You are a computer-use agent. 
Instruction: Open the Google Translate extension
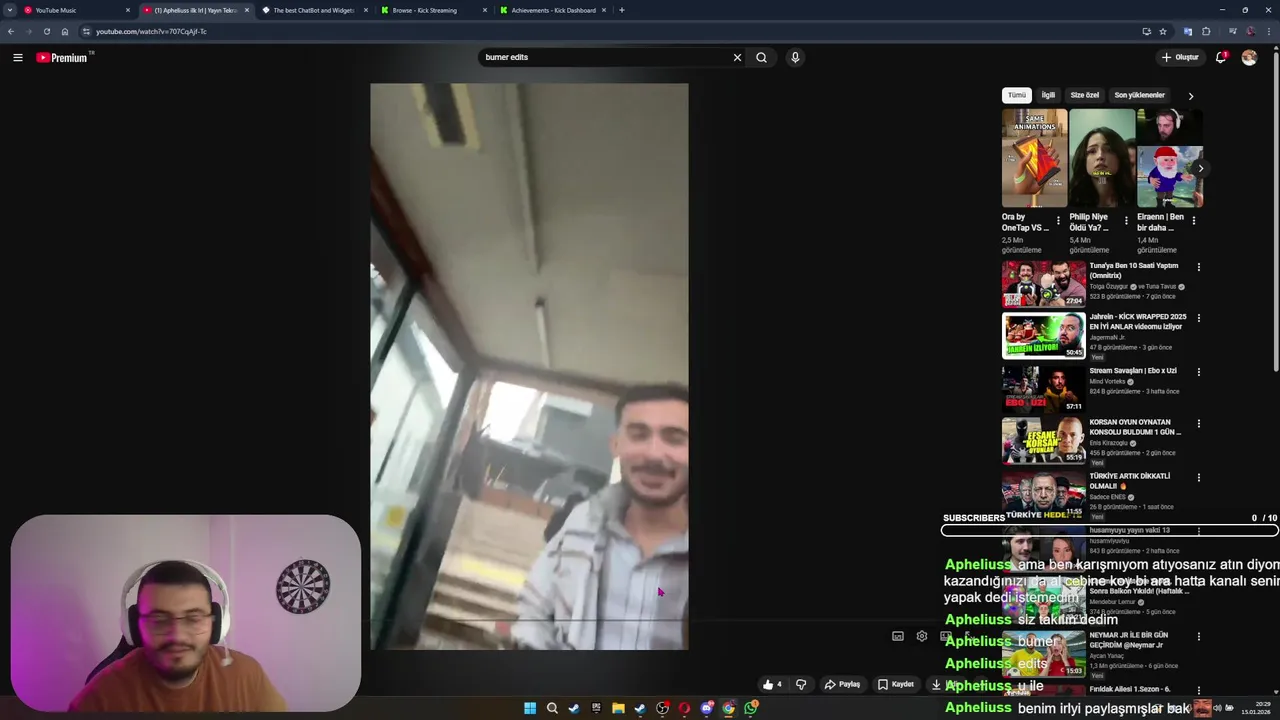coord(1188,31)
